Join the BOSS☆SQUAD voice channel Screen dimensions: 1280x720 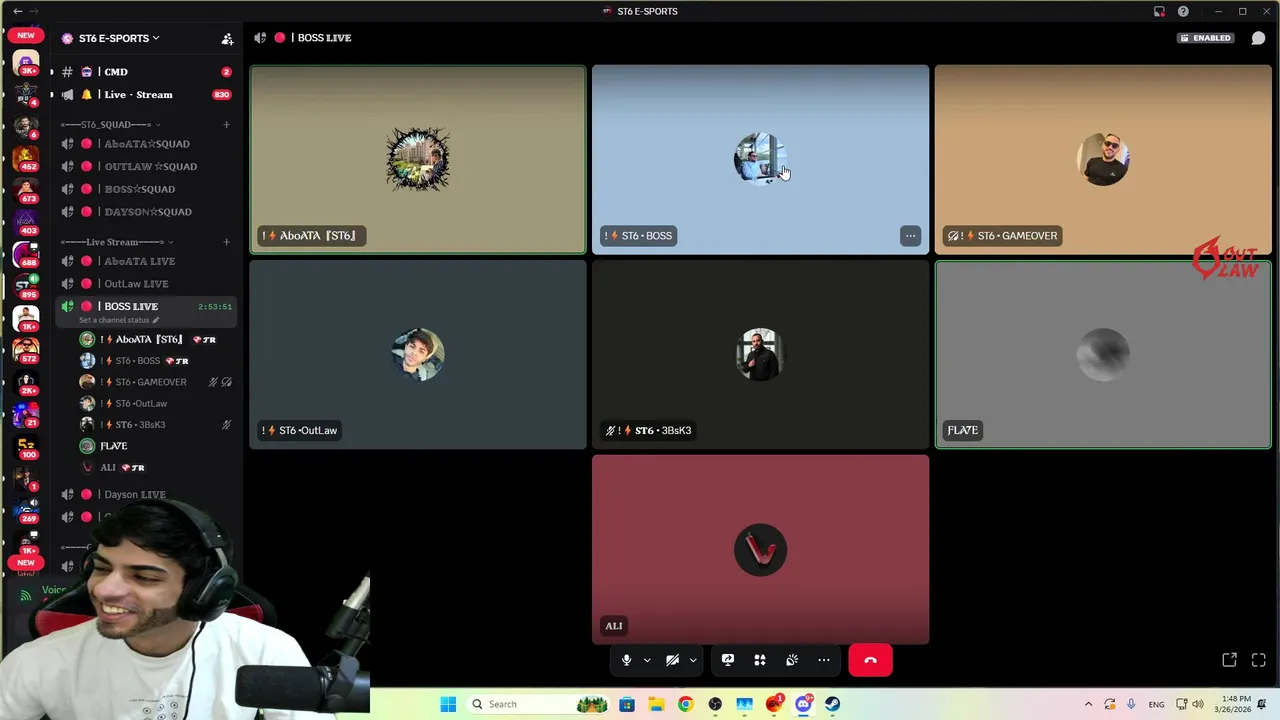146,189
